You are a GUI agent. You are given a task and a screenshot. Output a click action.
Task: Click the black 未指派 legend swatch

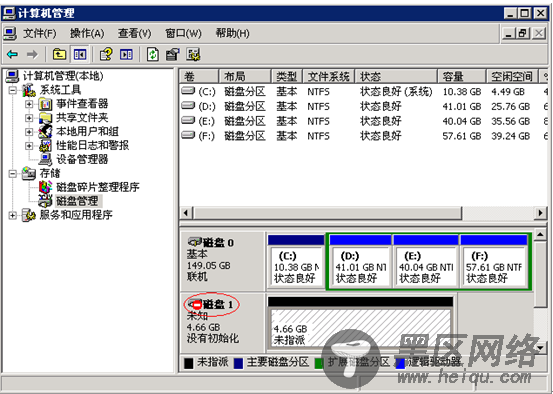[189, 363]
